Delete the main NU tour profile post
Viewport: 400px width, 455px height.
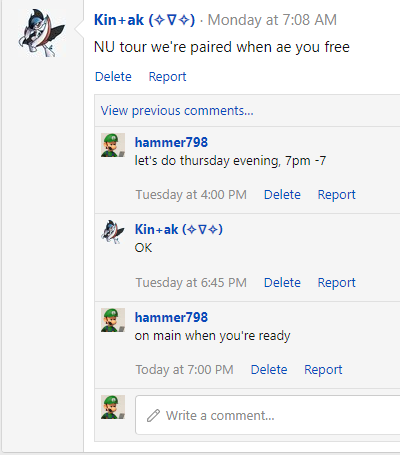click(113, 76)
